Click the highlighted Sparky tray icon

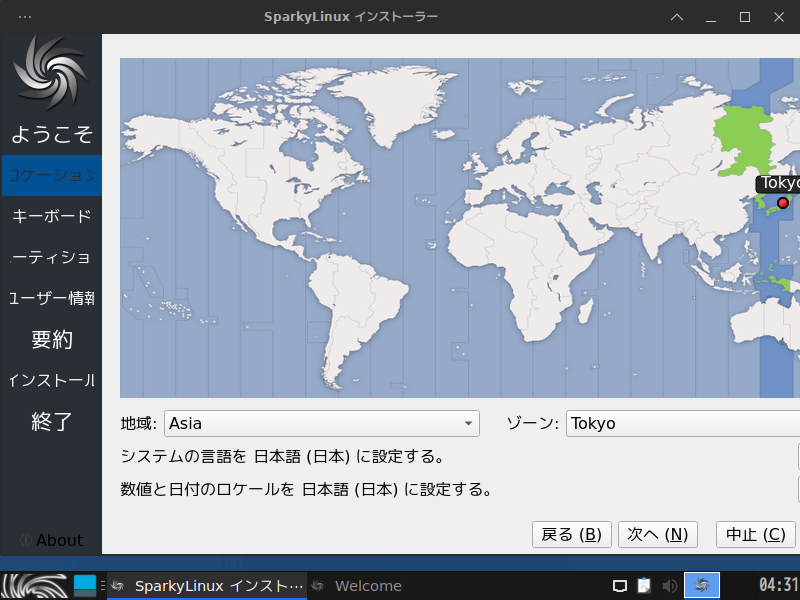point(702,585)
